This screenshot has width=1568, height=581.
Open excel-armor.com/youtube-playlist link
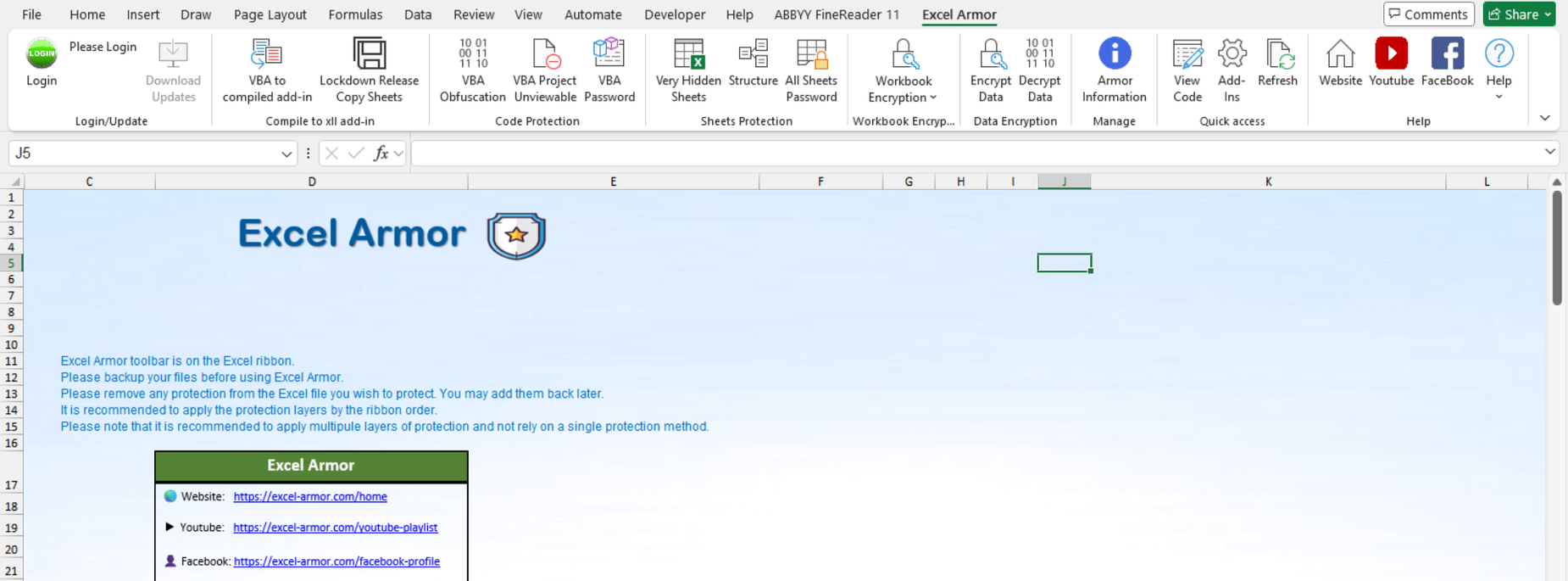(336, 528)
